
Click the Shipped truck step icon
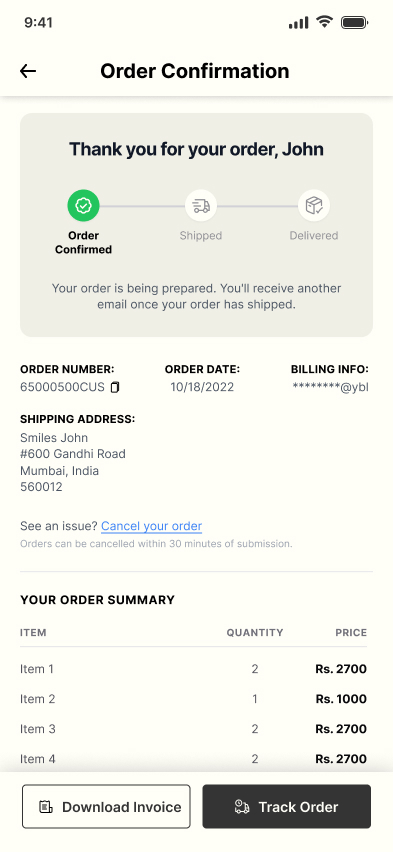201,205
